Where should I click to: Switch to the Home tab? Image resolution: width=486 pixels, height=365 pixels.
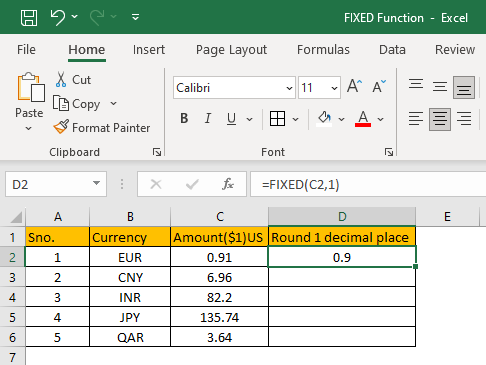[87, 50]
